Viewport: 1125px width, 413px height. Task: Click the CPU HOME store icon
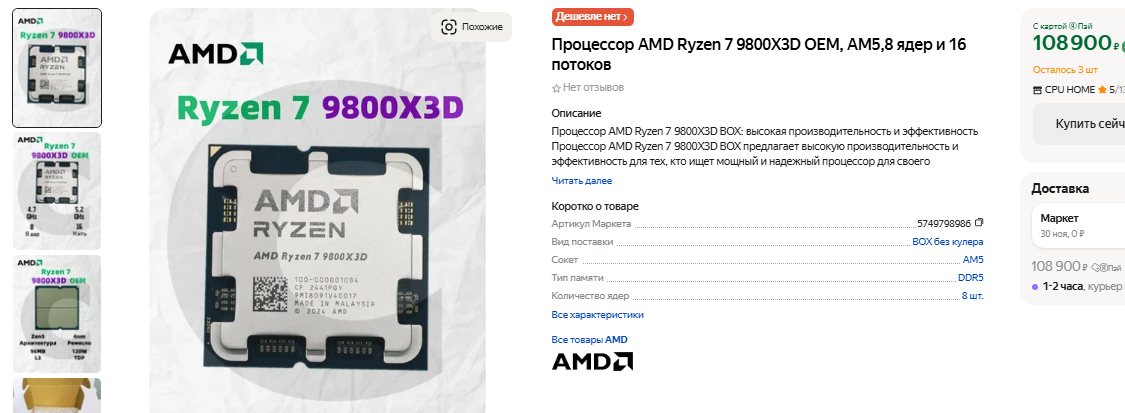pyautogui.click(x=1036, y=90)
